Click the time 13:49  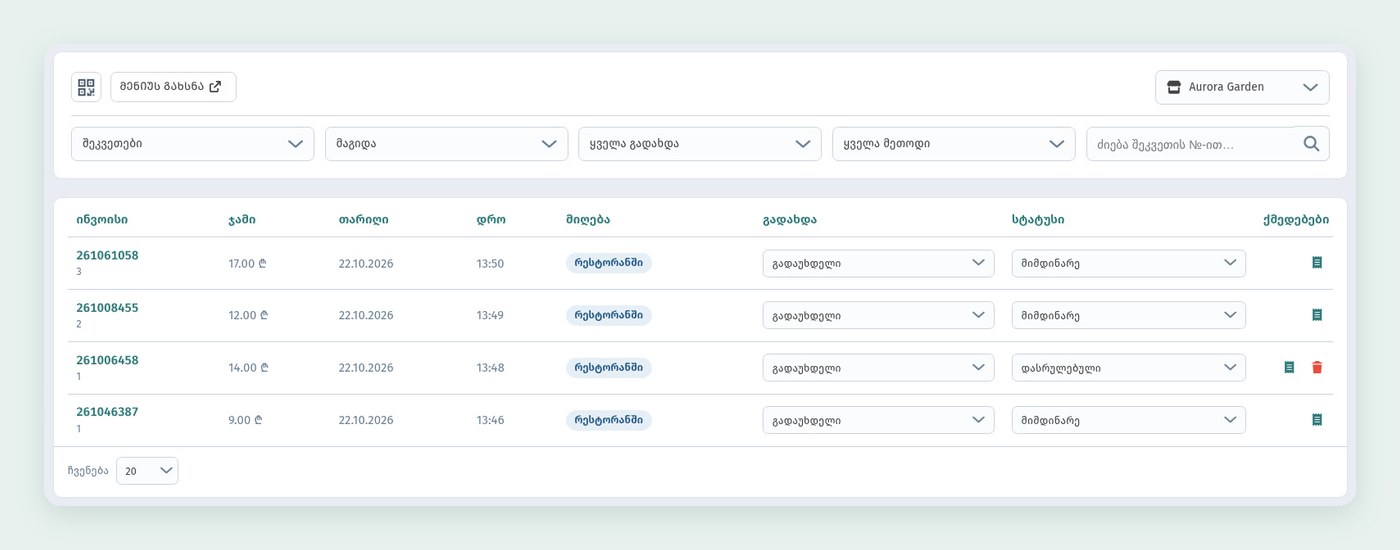pos(490,316)
